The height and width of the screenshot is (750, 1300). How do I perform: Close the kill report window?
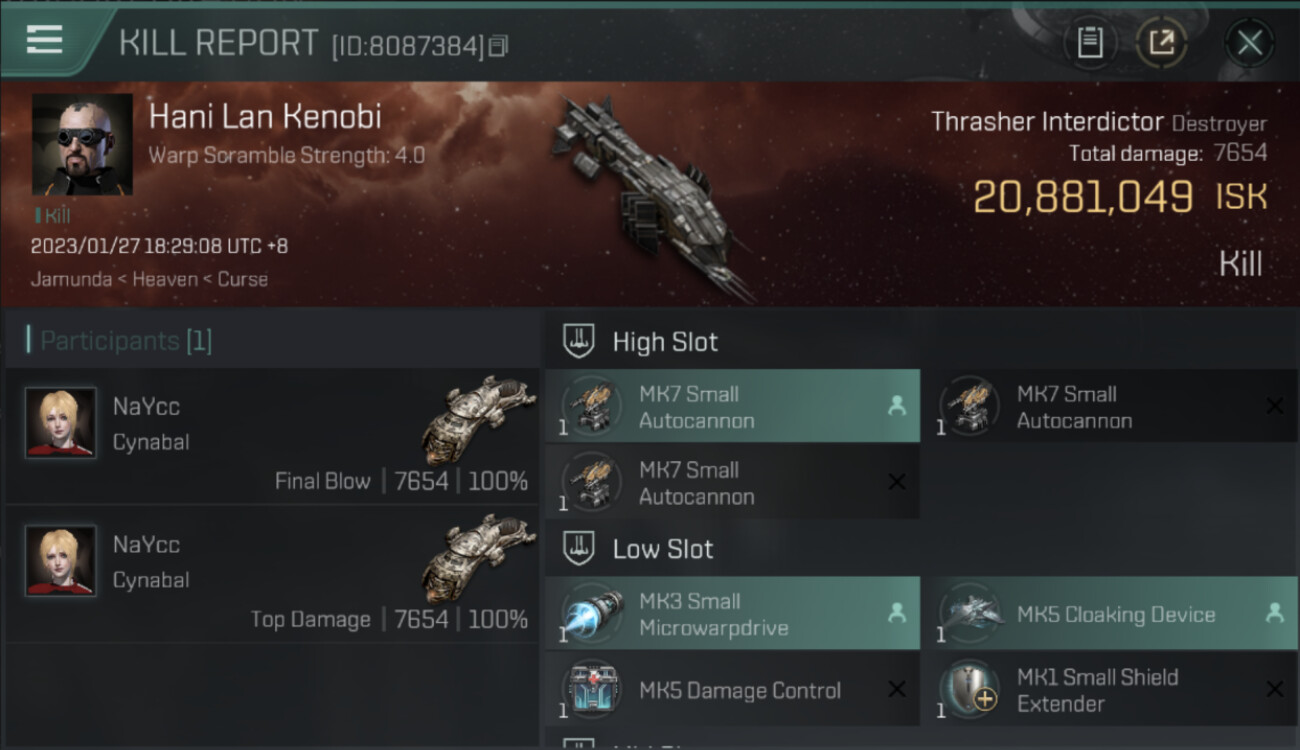1249,43
